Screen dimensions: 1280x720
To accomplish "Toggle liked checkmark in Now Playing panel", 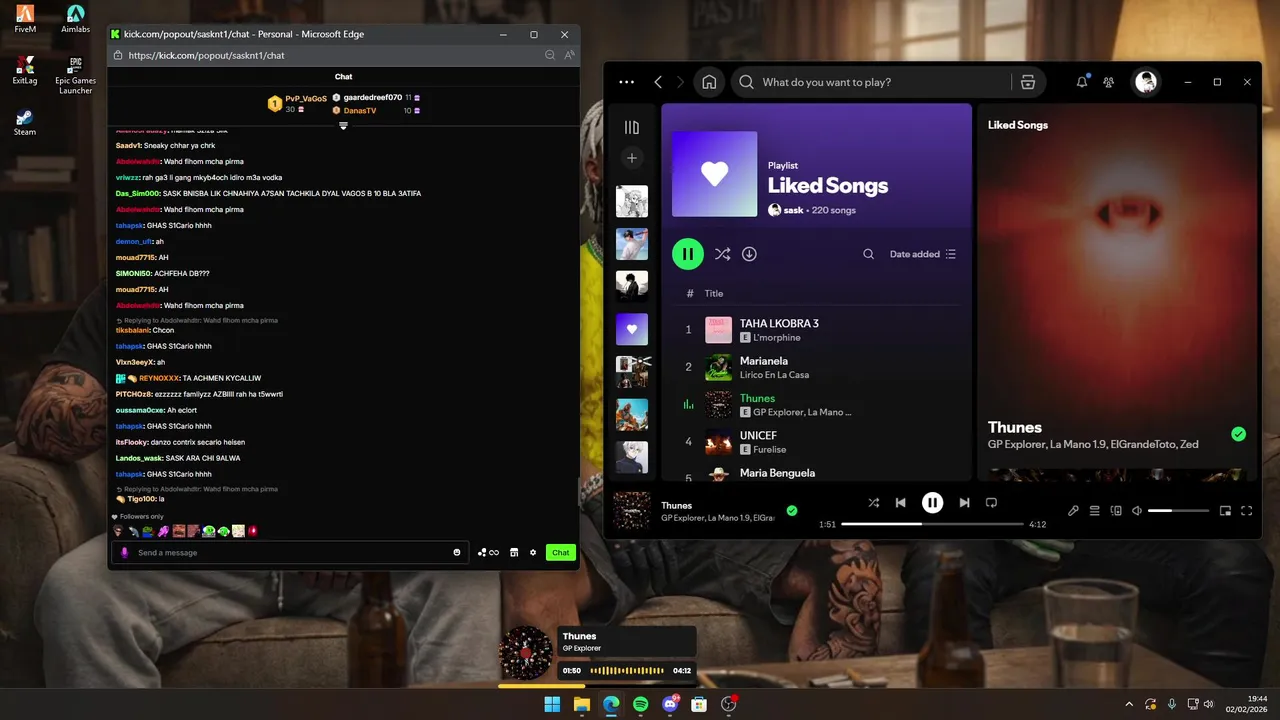I will coord(1238,434).
